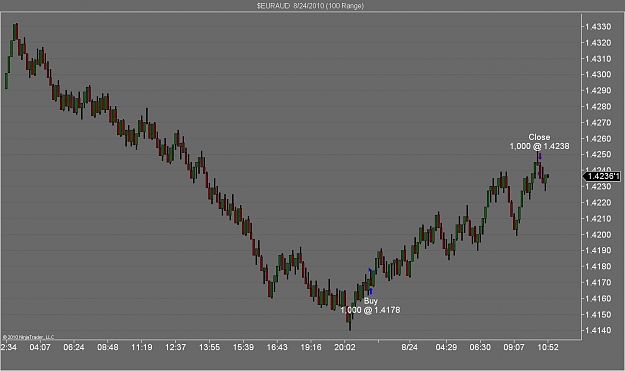This screenshot has height=371, width=625.
Task: Click the 1.4310 price axis label
Action: pos(597,59)
